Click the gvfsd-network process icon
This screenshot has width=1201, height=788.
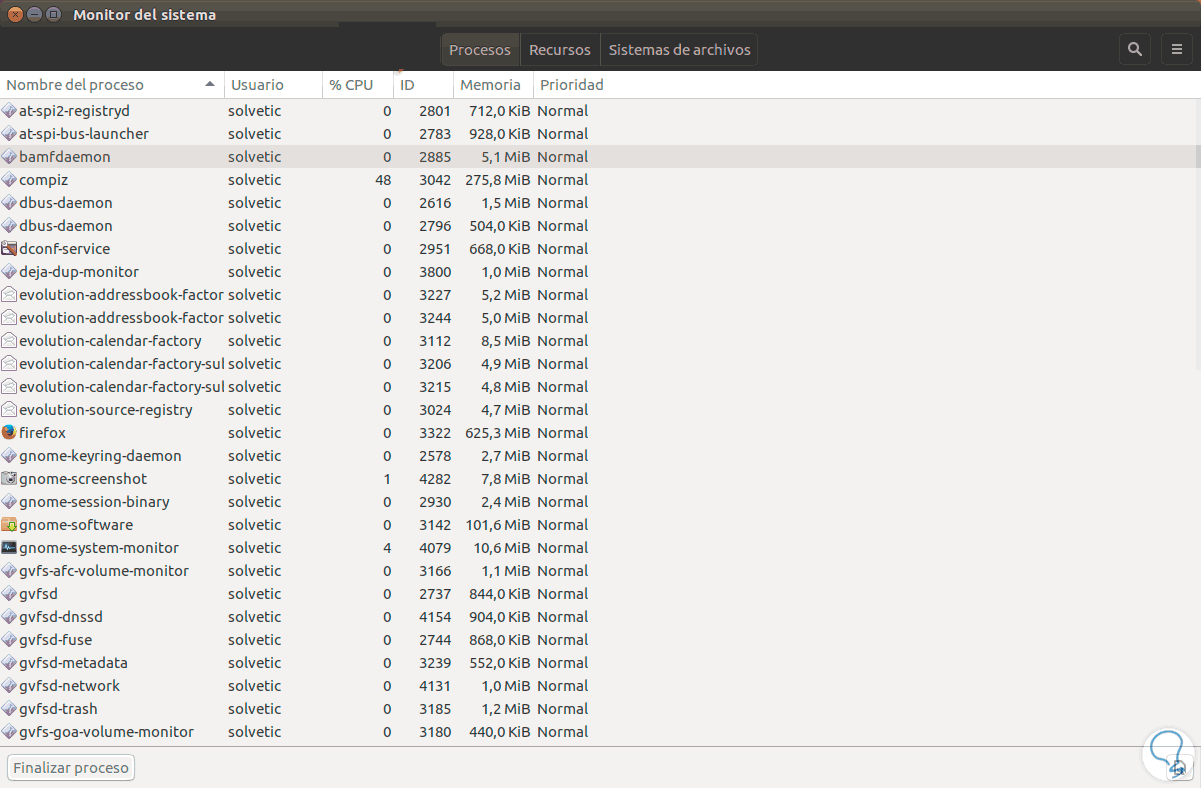pos(9,686)
